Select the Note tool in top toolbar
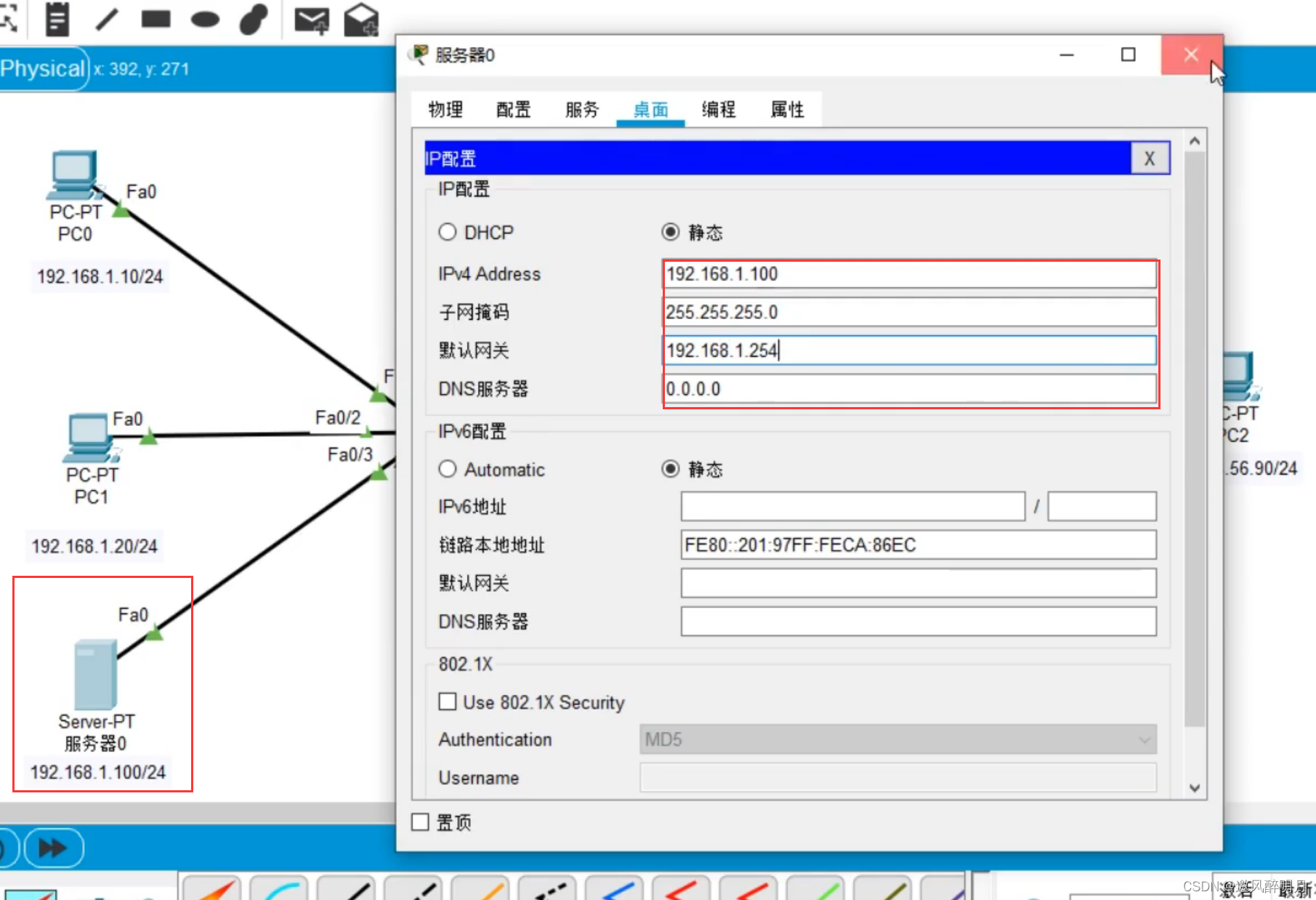This screenshot has height=900, width=1316. point(57,19)
